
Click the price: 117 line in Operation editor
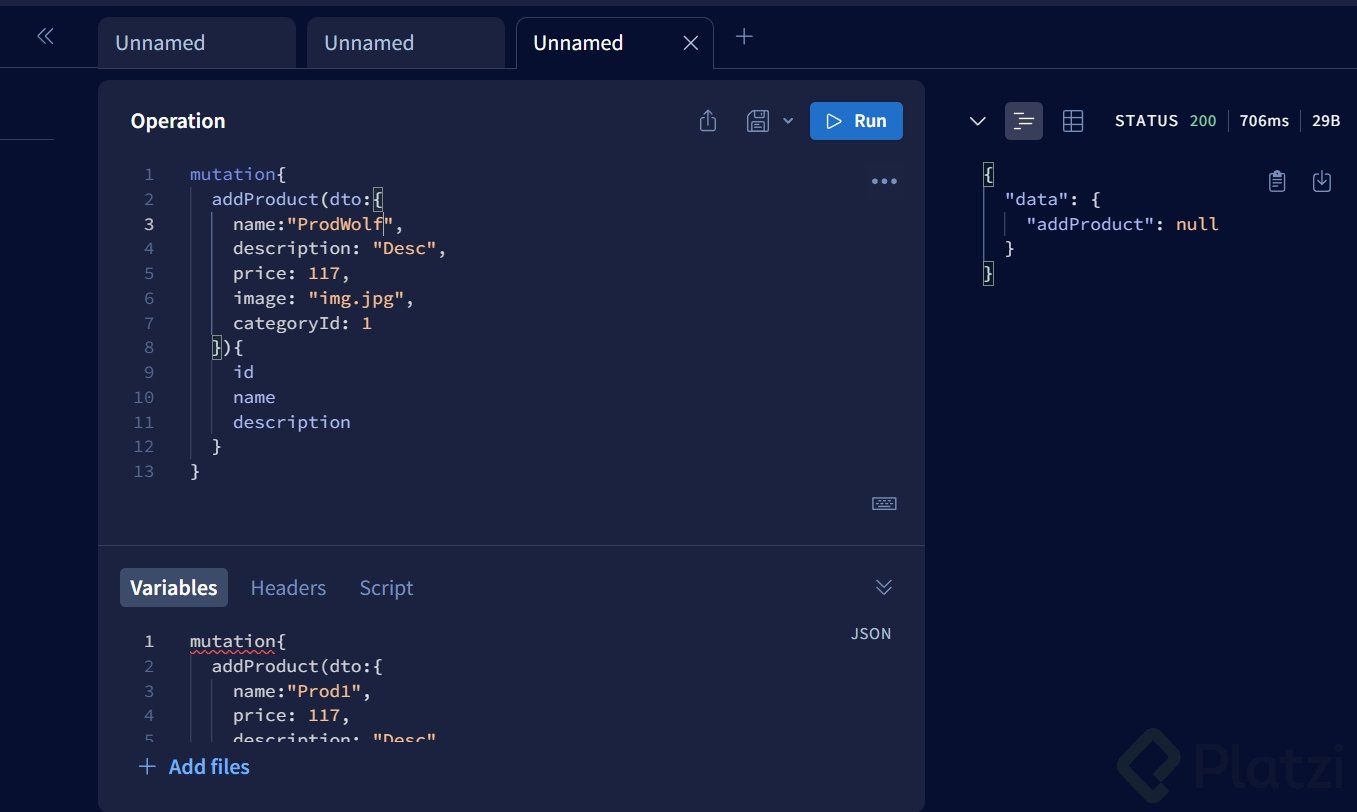pyautogui.click(x=292, y=273)
